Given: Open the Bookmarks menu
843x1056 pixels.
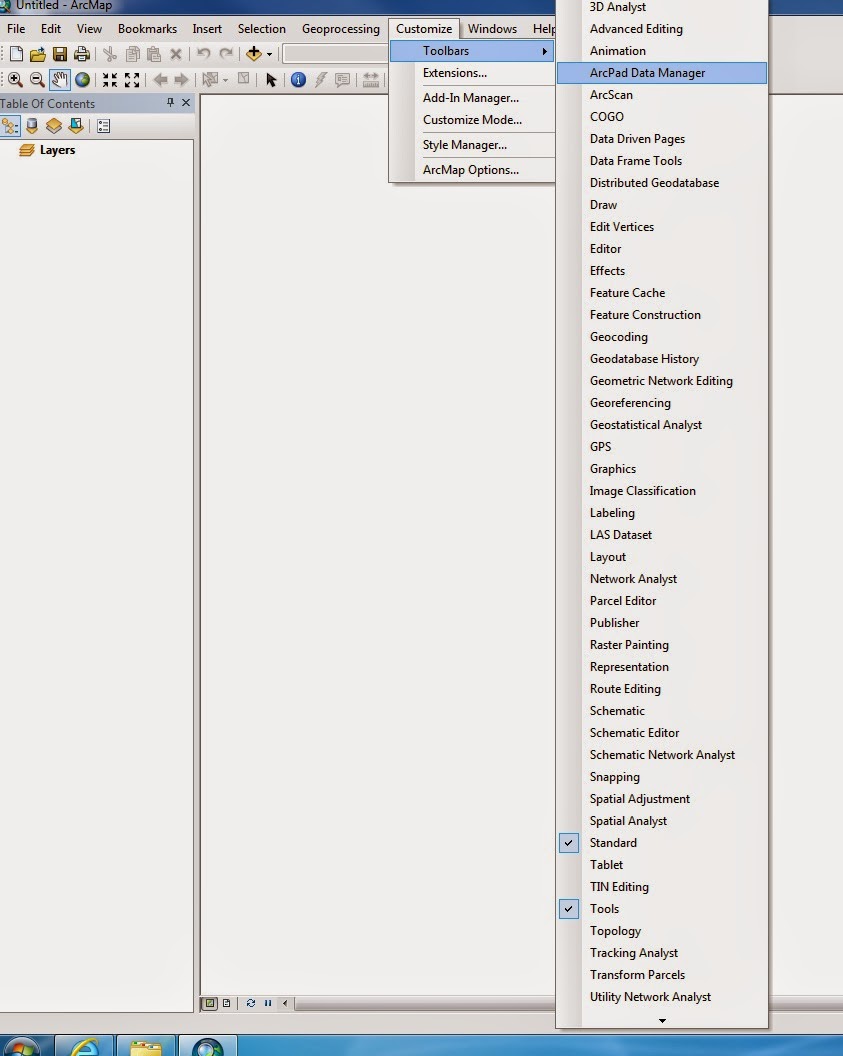Looking at the screenshot, I should tap(147, 29).
